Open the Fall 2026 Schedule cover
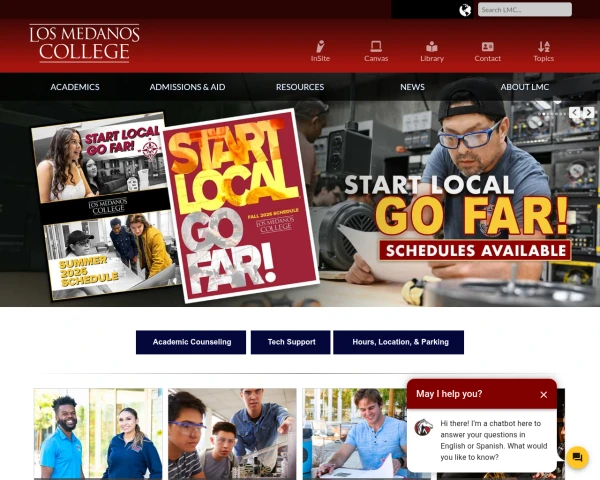Viewport: 600px width, 480px height. pyautogui.click(x=241, y=206)
